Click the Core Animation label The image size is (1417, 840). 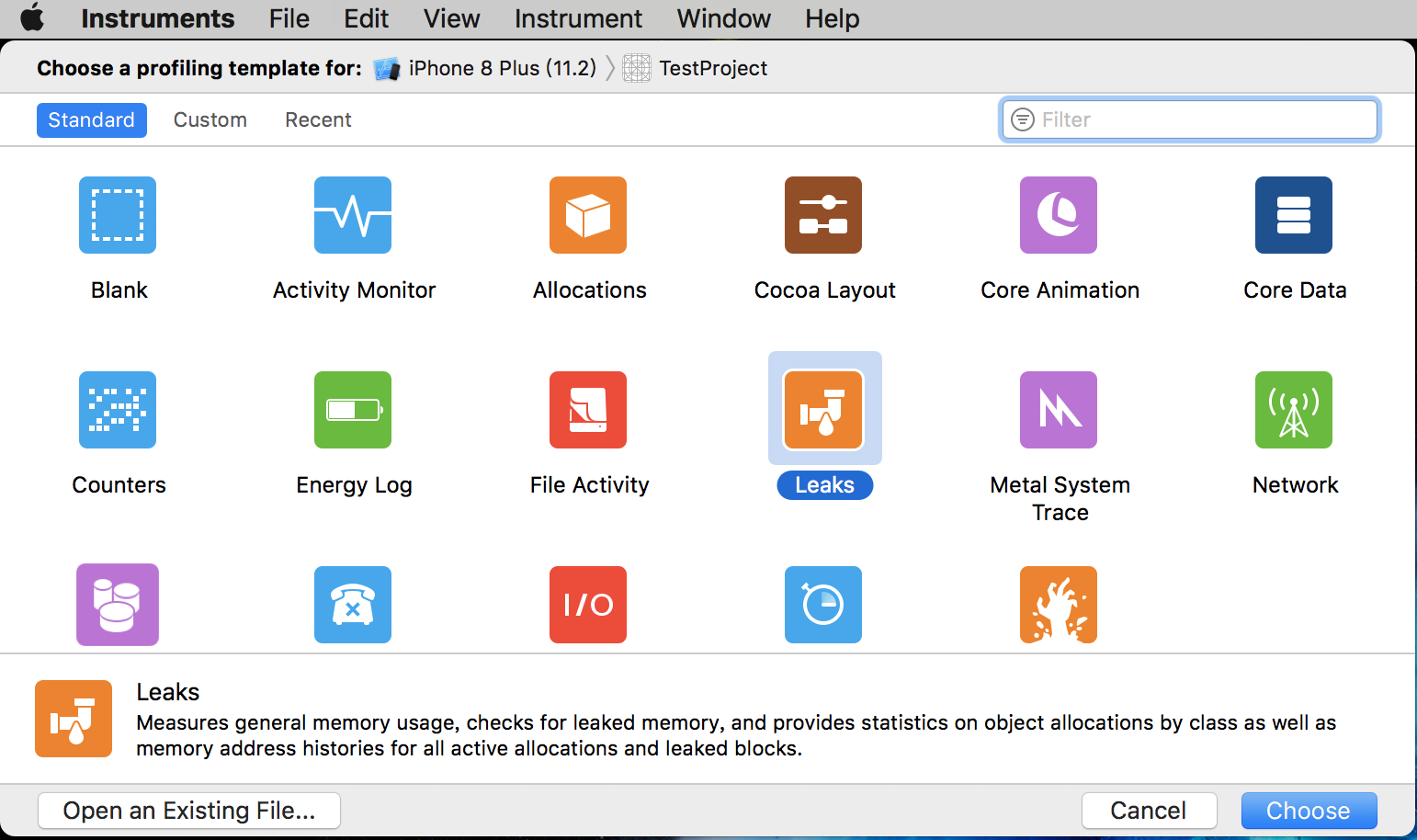coord(1060,290)
